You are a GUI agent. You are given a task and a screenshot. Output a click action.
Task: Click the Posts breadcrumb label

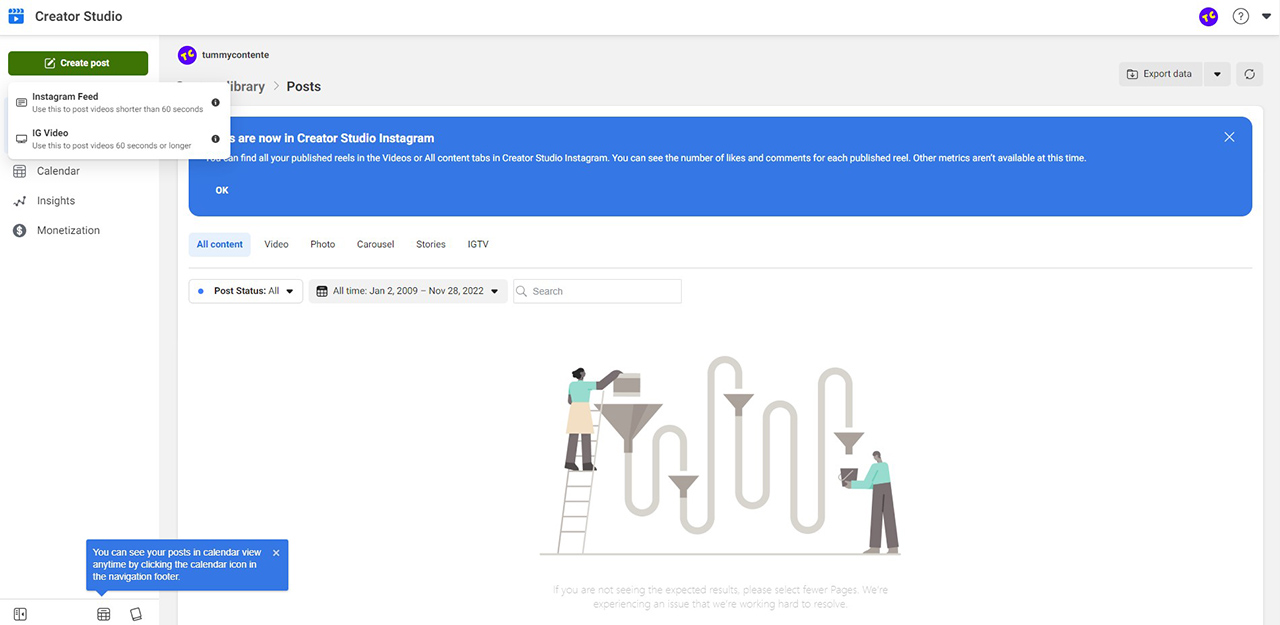(x=304, y=87)
